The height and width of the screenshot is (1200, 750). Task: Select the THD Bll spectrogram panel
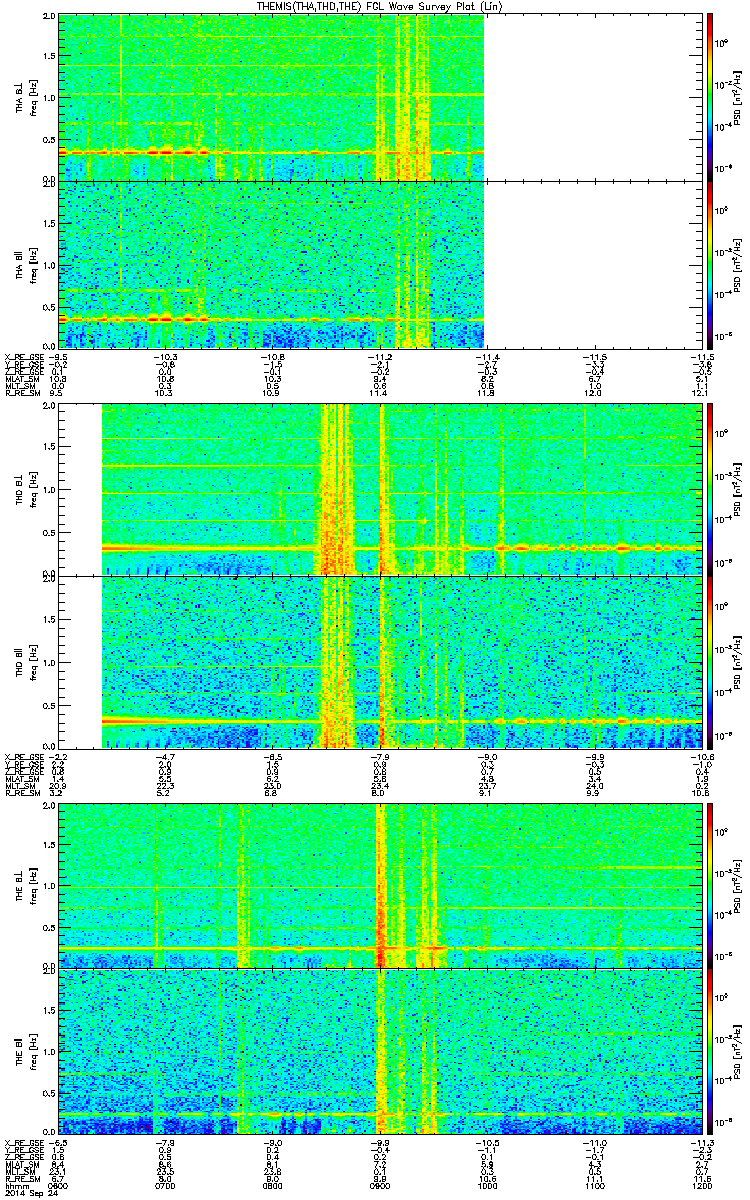378,662
